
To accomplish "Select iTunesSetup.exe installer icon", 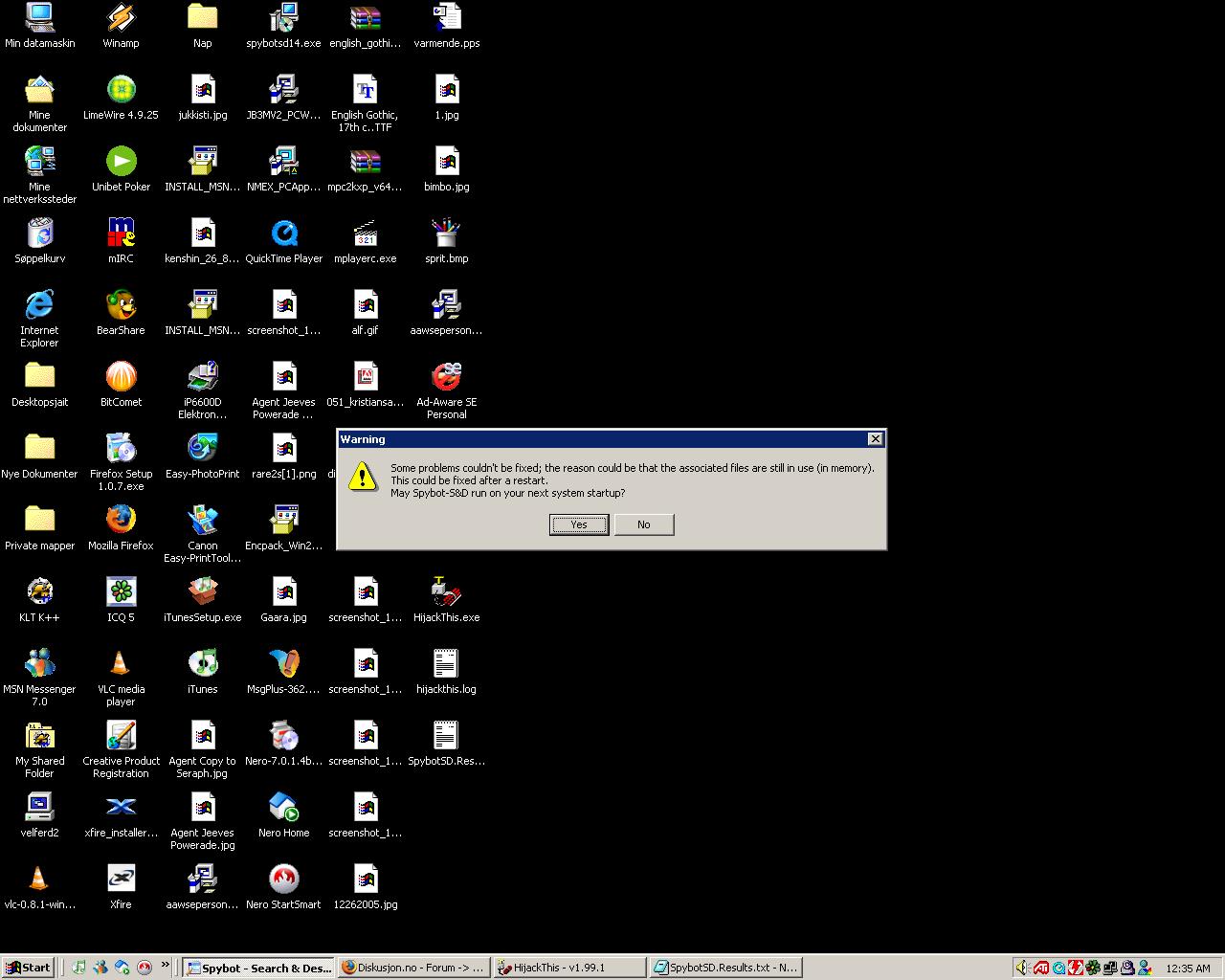I will tap(203, 600).
